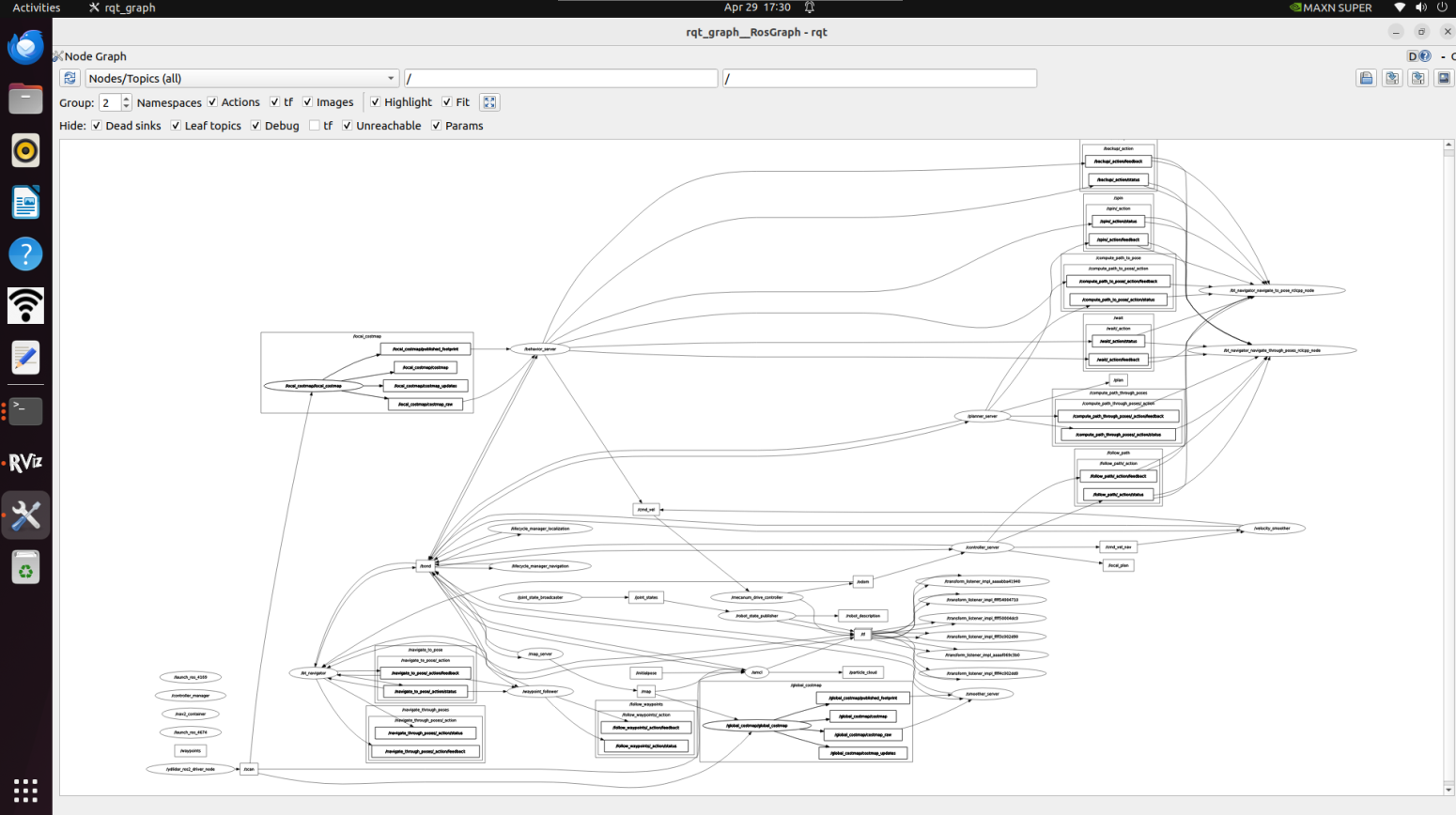The width and height of the screenshot is (1456, 815).
Task: Disable the Highlight checkbox
Action: [375, 102]
